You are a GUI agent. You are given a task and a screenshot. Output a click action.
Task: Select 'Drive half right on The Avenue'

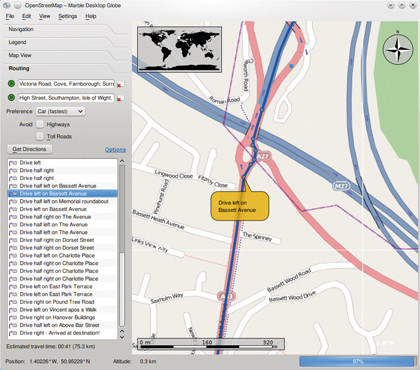tap(63, 217)
